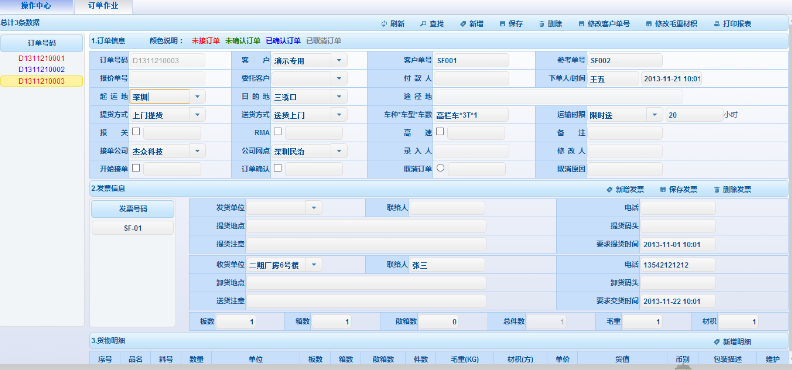This screenshot has width=792, height=370.
Task: Enable the 订单确认 order confirm checkbox
Action: tap(278, 168)
